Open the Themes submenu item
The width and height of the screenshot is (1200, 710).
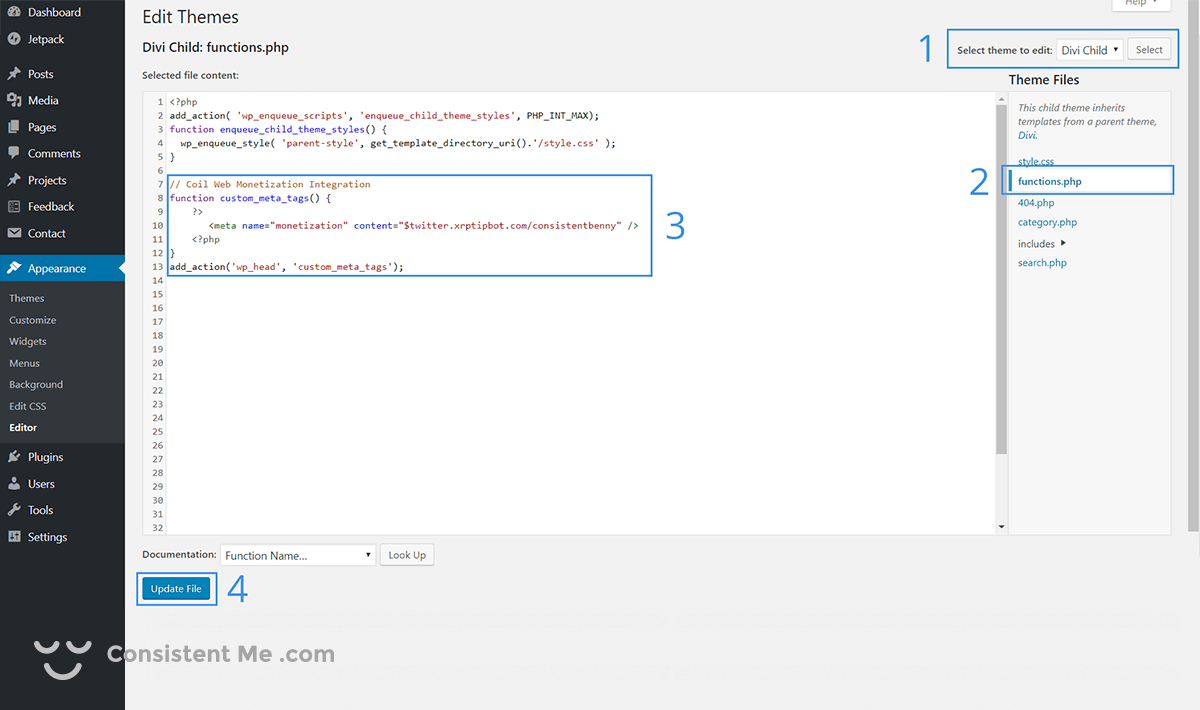click(x=27, y=298)
